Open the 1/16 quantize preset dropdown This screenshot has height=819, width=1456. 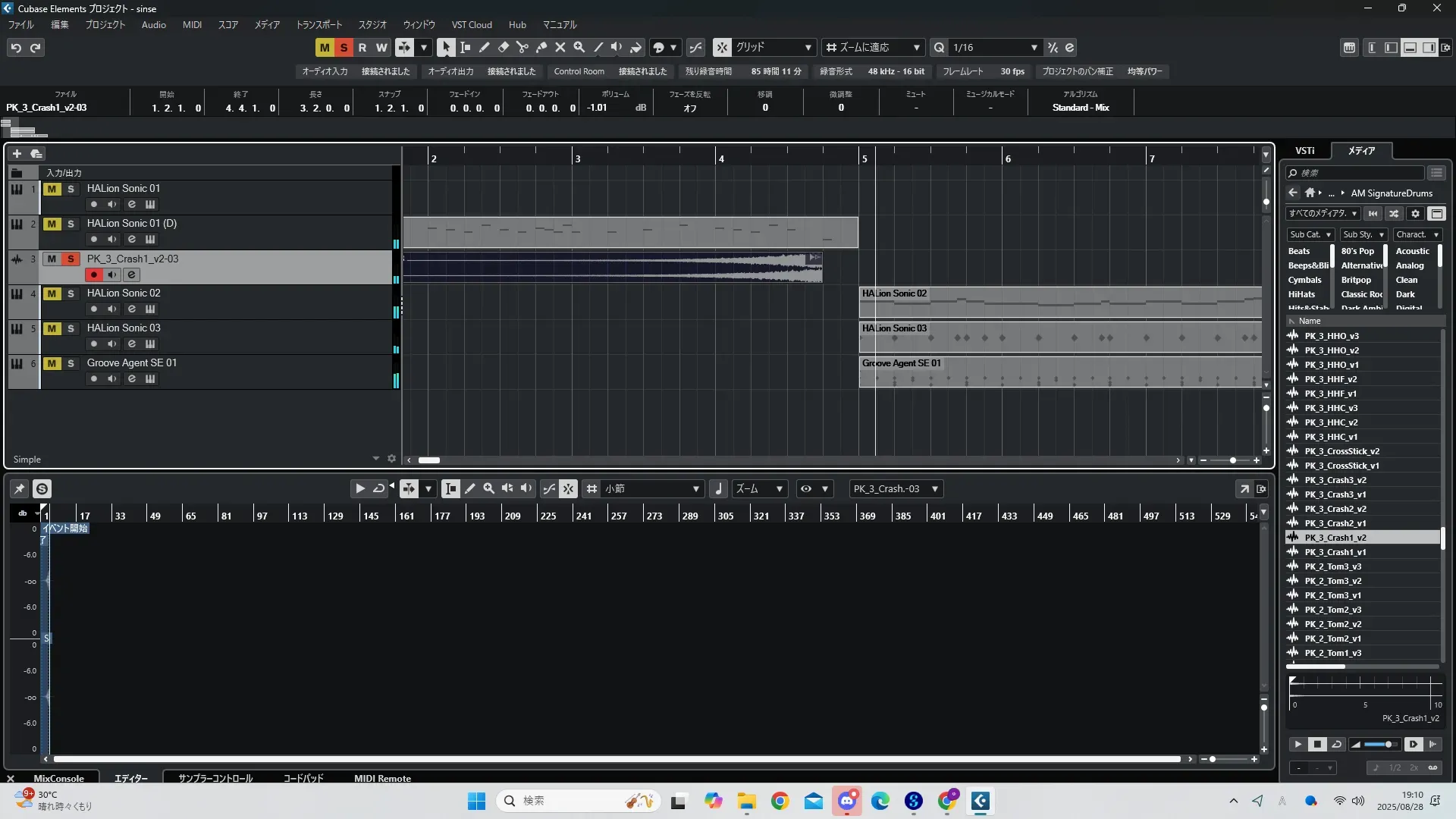click(1034, 47)
